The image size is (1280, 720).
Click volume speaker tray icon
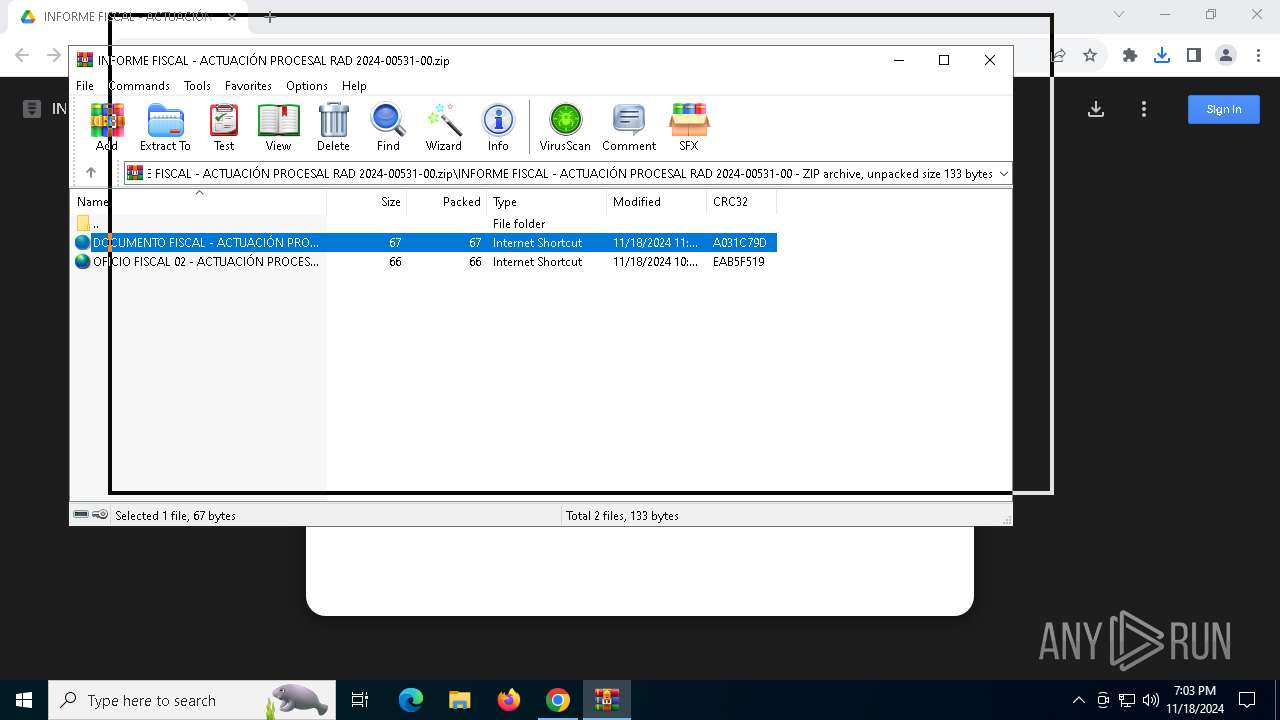(x=1151, y=700)
